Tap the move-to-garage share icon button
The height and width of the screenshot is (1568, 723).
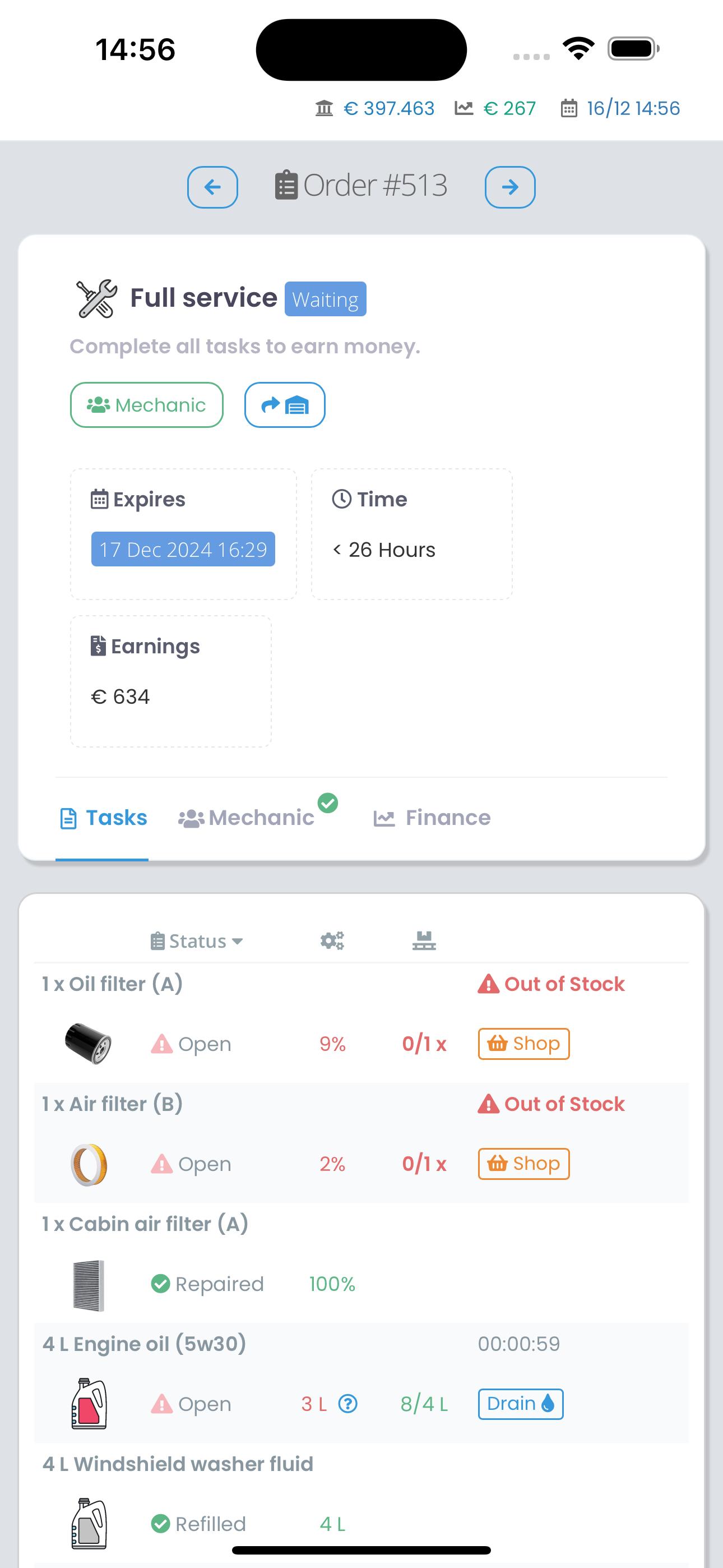284,405
